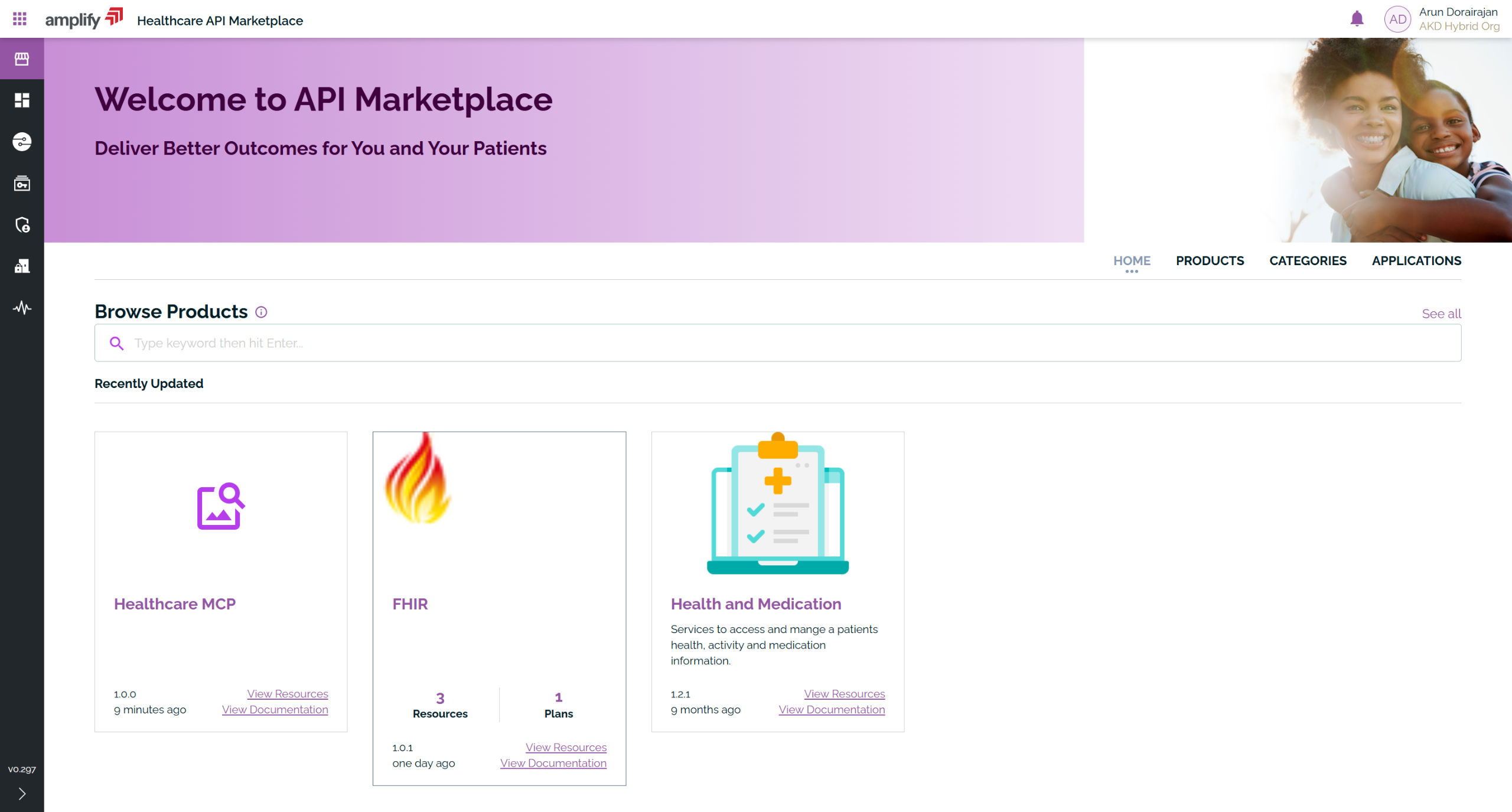Open the shield security sidebar icon
The width and height of the screenshot is (1512, 812).
click(x=22, y=225)
